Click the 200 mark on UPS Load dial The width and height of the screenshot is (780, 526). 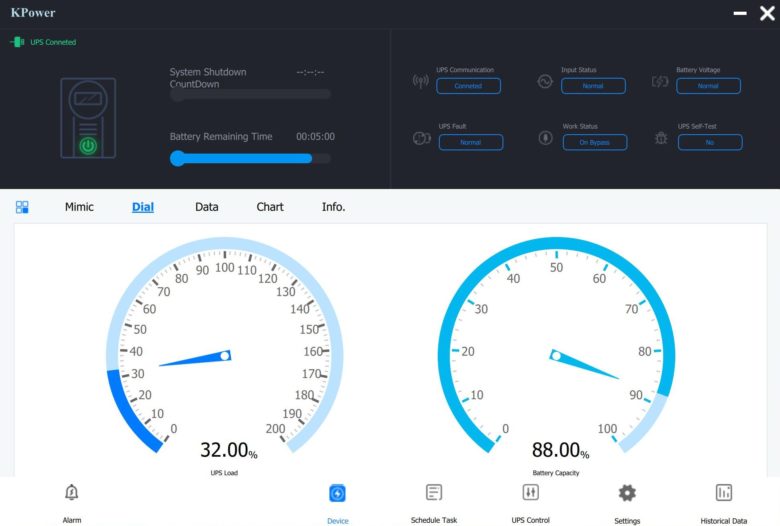coord(275,428)
